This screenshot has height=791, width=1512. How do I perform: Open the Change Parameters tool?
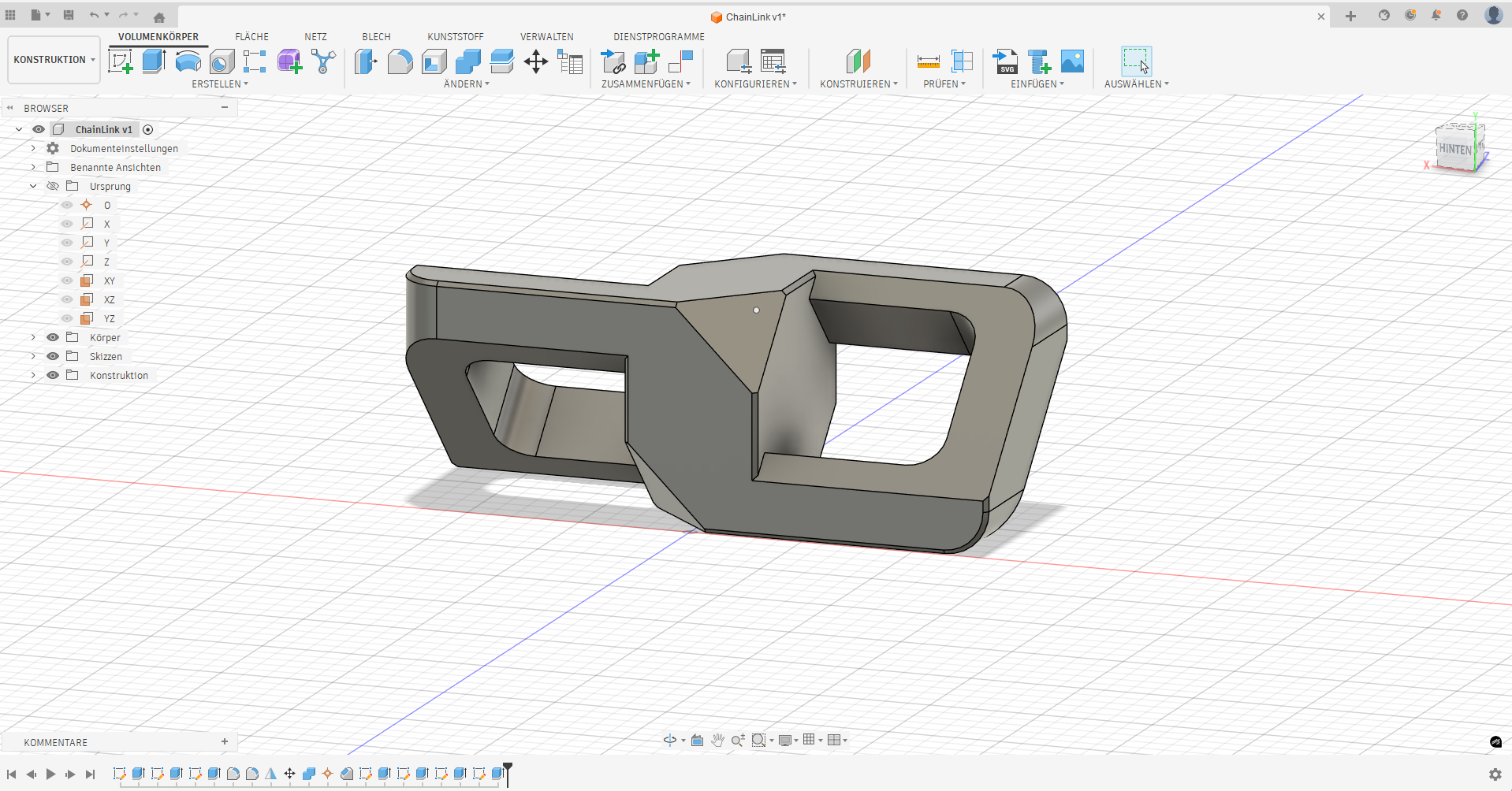tap(569, 61)
